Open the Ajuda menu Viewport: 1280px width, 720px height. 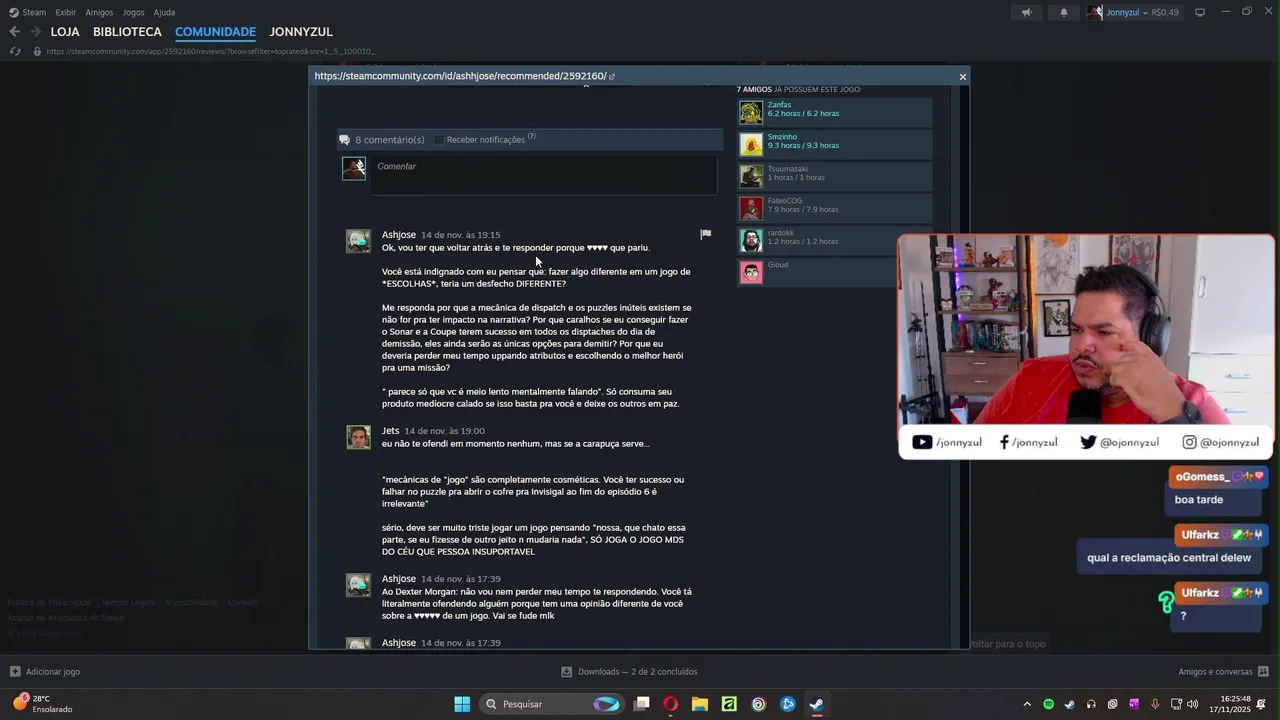pyautogui.click(x=164, y=12)
